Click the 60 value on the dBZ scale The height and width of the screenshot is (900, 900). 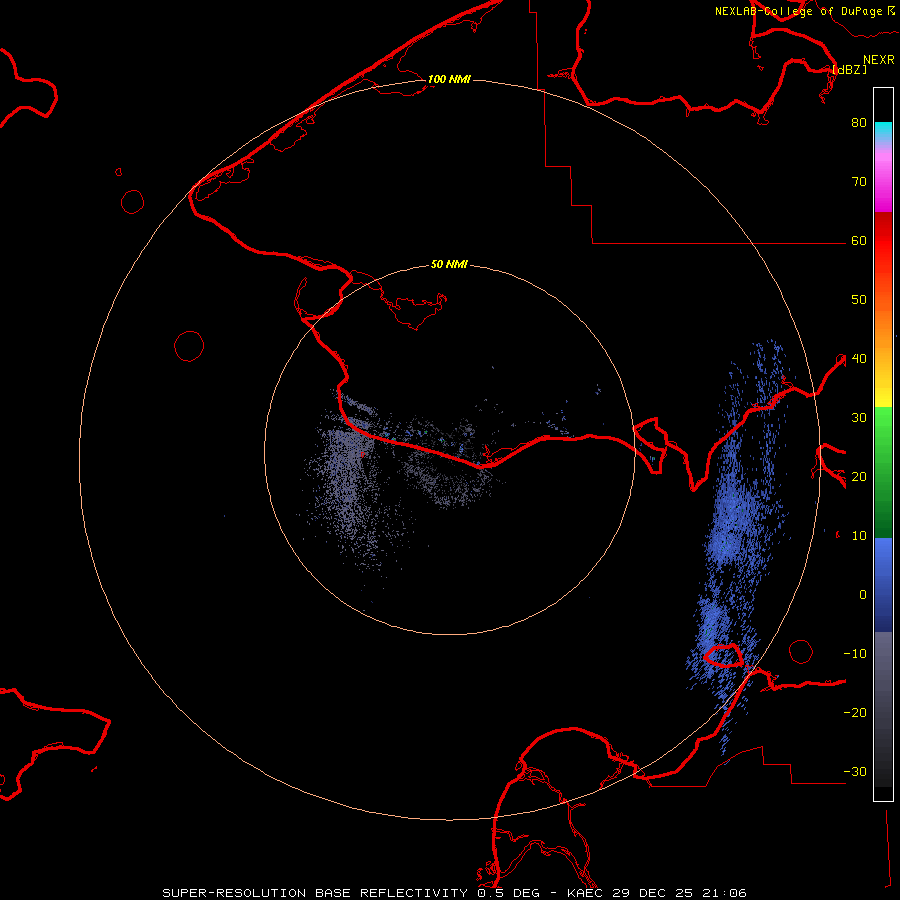(x=859, y=241)
